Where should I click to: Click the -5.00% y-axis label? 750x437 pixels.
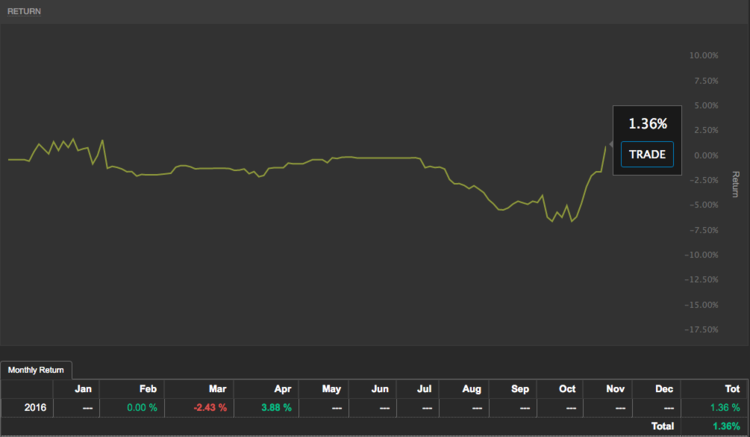click(x=704, y=205)
